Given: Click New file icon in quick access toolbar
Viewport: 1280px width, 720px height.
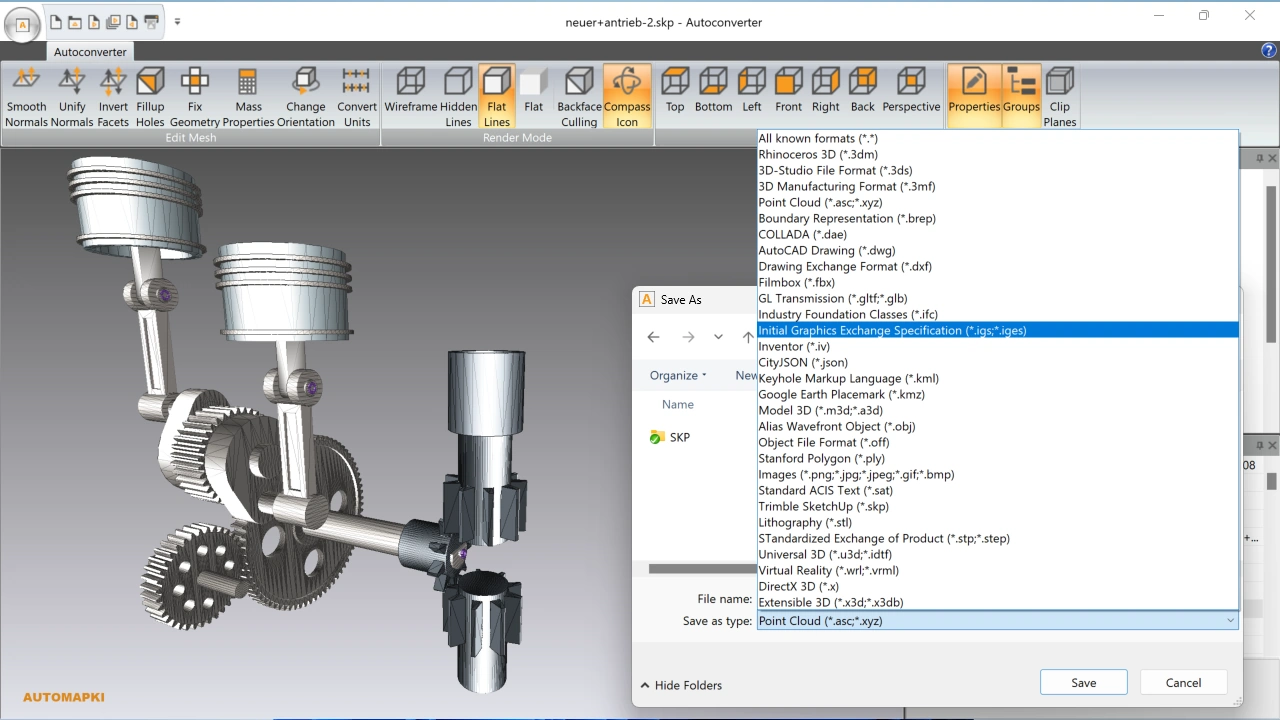Looking at the screenshot, I should pyautogui.click(x=56, y=21).
